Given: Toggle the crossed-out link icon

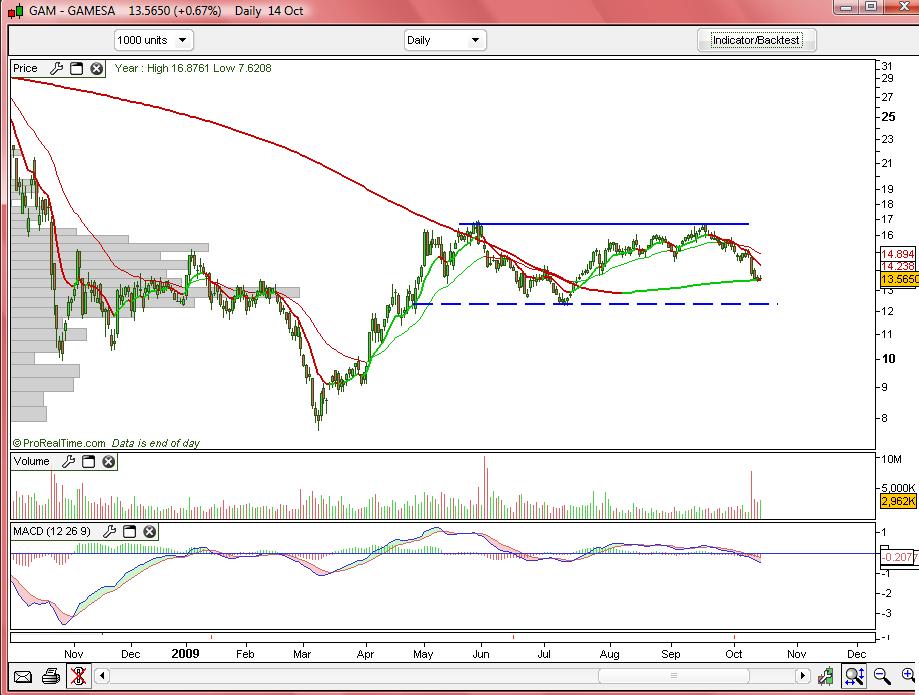Looking at the screenshot, I should tap(78, 676).
